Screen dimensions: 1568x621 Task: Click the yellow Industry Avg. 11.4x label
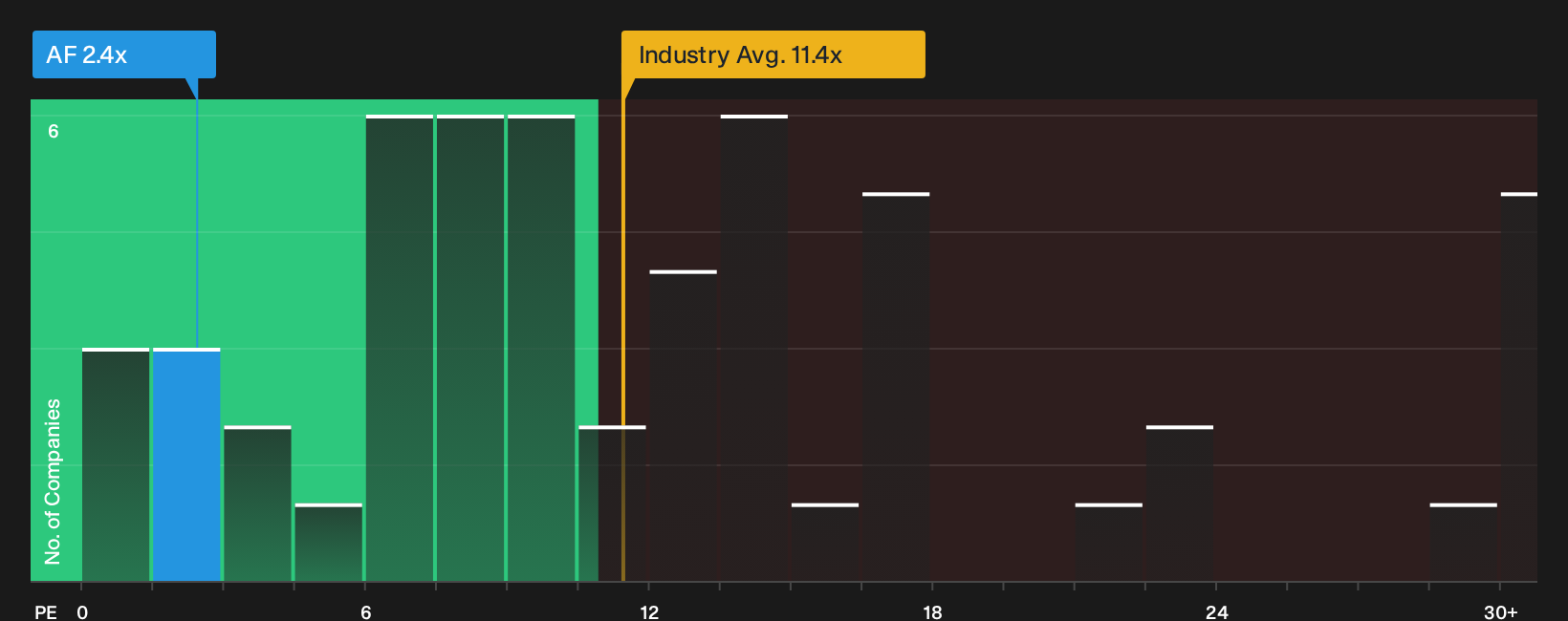point(773,54)
